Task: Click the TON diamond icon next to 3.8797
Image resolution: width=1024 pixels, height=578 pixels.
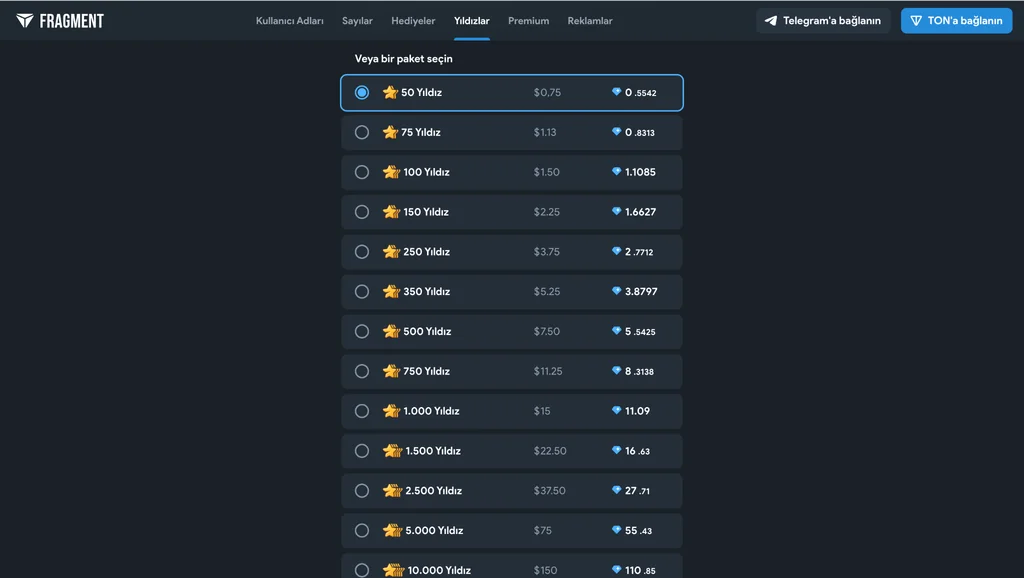Action: [616, 291]
